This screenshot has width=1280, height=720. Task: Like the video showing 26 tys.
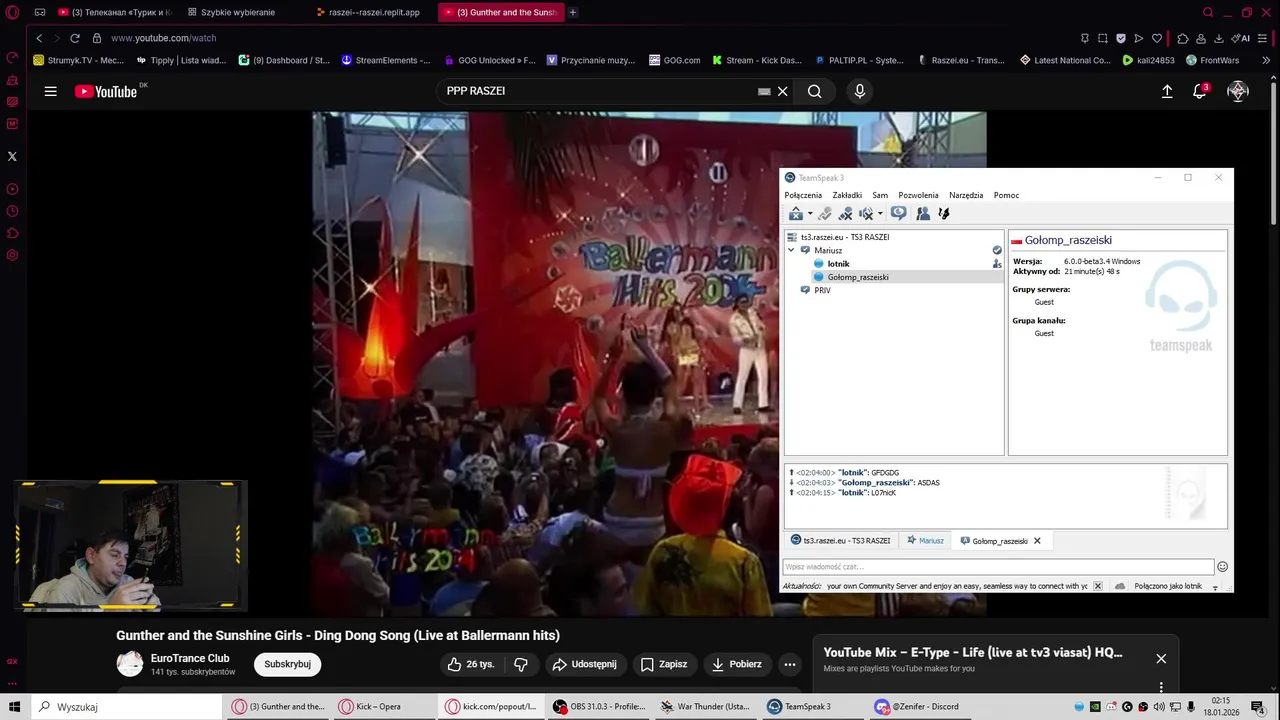pyautogui.click(x=470, y=664)
